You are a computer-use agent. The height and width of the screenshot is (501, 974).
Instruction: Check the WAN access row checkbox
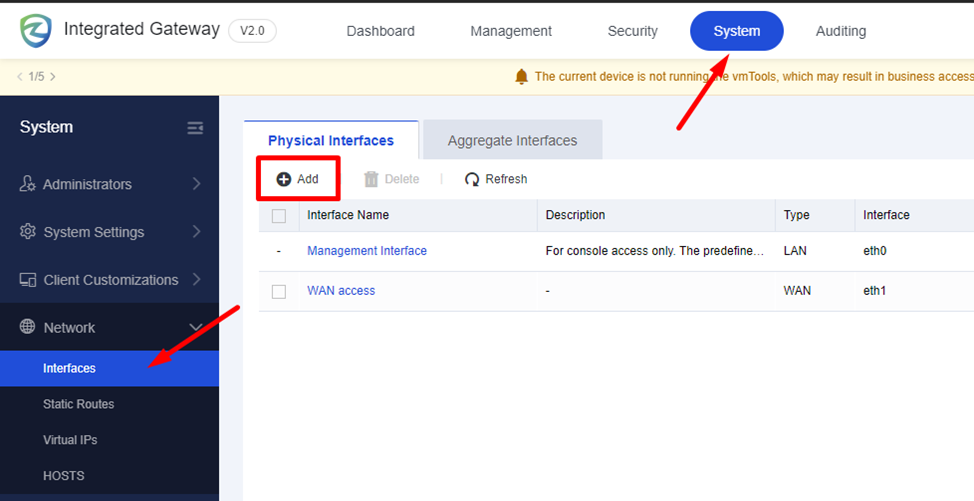pos(279,291)
